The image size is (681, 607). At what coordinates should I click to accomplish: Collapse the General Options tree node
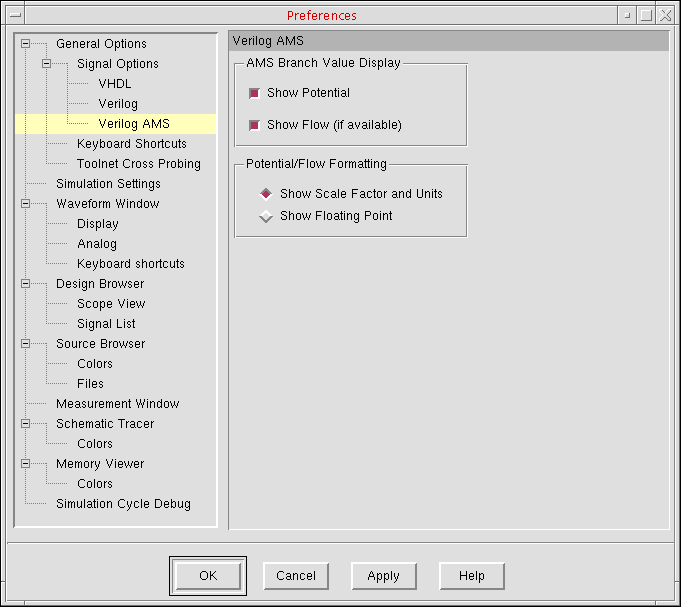tap(26, 43)
